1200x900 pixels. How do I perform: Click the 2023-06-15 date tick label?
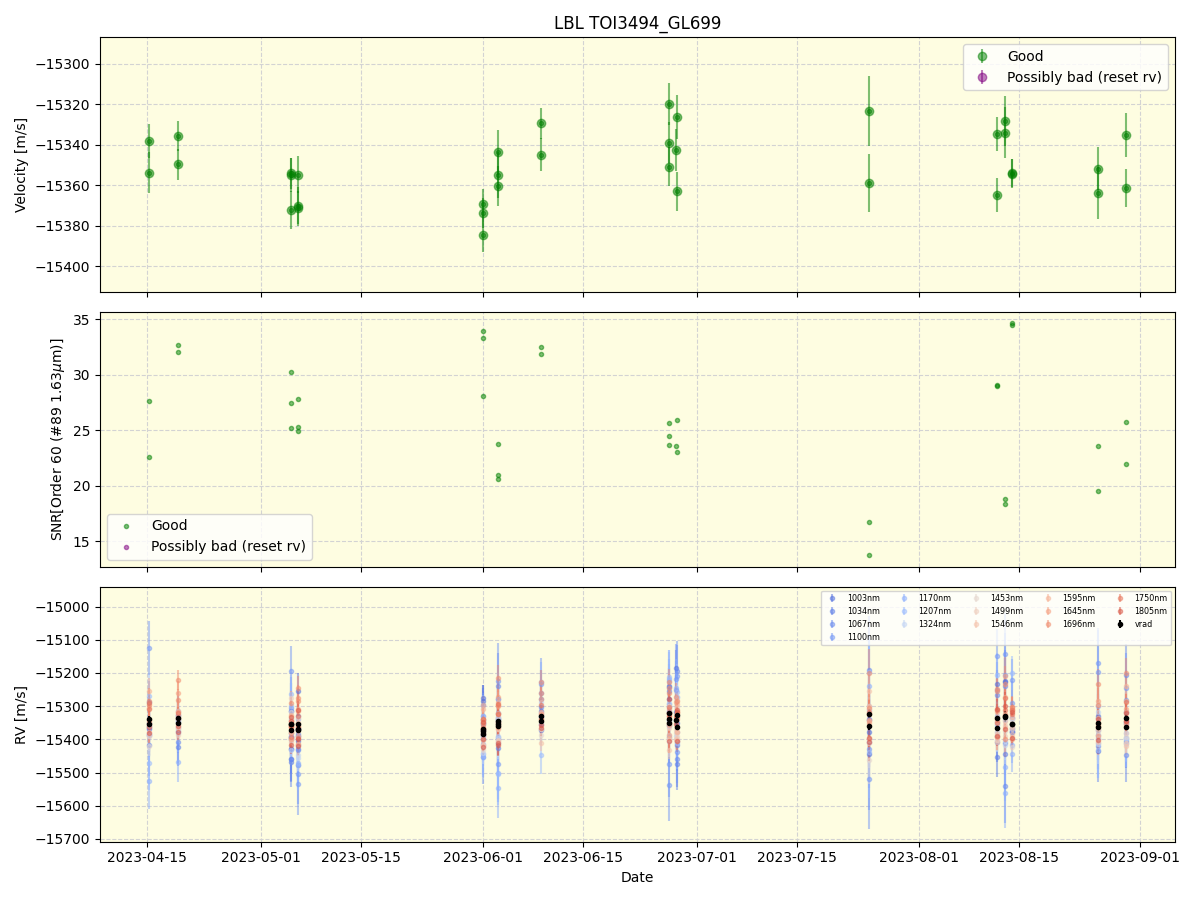point(583,857)
